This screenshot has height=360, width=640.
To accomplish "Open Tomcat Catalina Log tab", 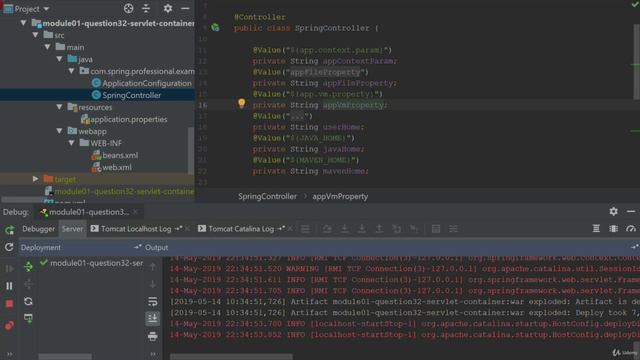I will (x=241, y=229).
